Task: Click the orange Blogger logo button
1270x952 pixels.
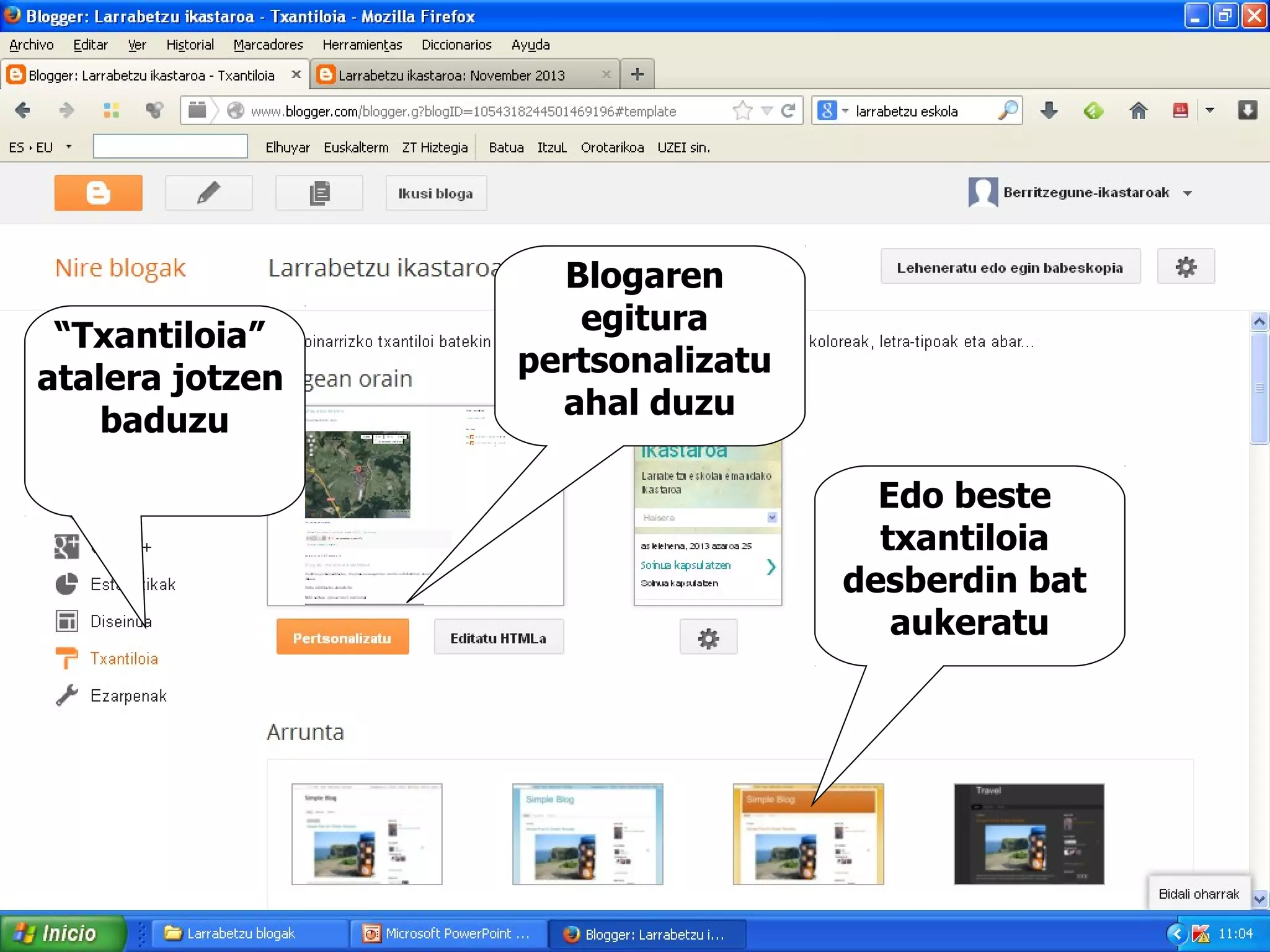Action: pyautogui.click(x=98, y=193)
